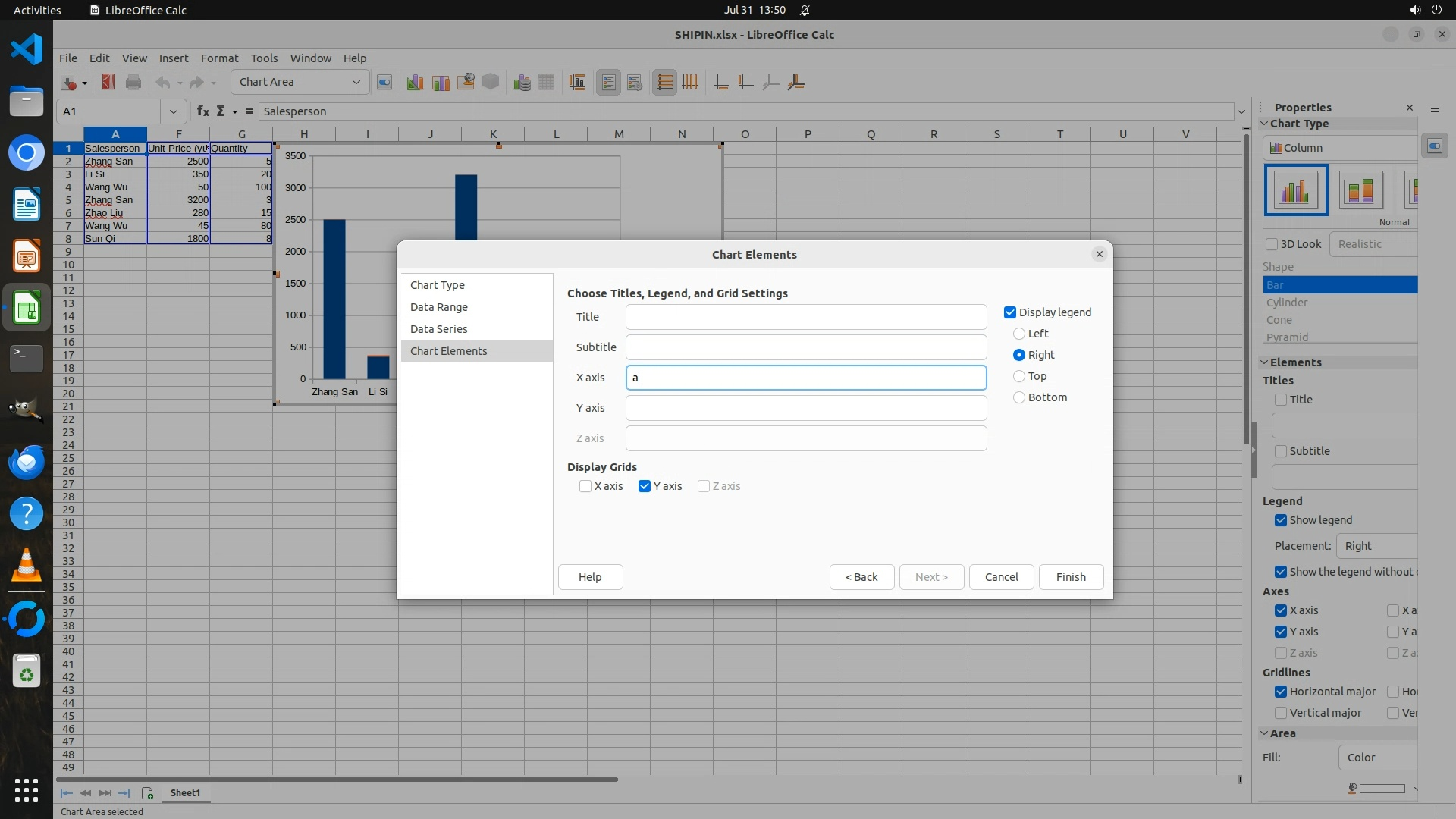Click the Format Selection toolbar icon
1456x819 pixels.
(x=384, y=83)
